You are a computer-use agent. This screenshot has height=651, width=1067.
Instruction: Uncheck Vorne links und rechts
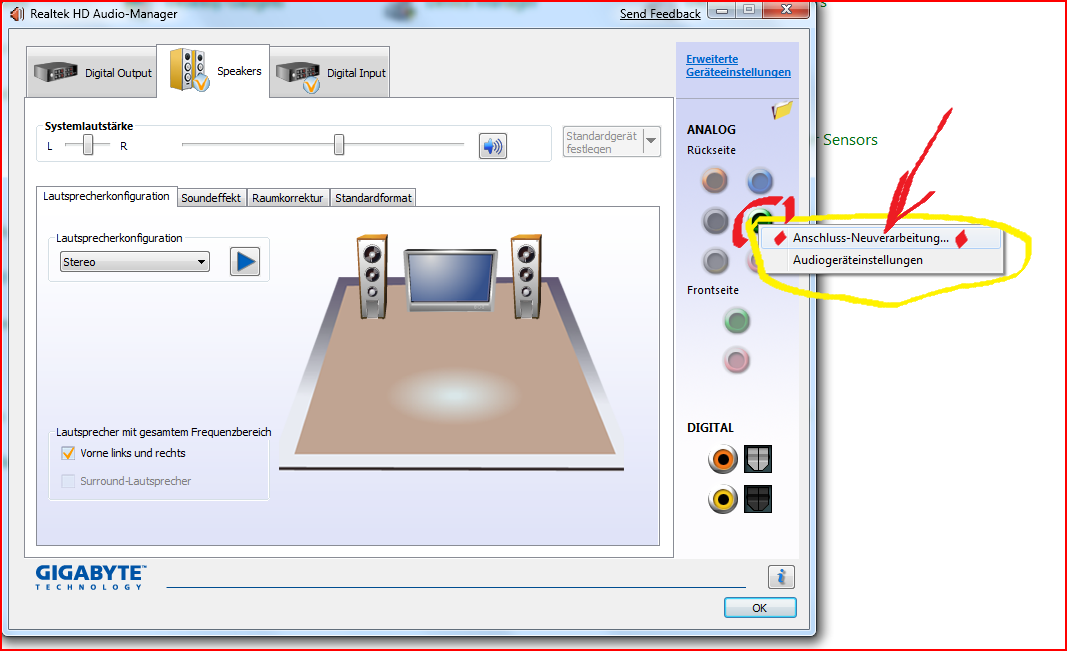coord(68,453)
